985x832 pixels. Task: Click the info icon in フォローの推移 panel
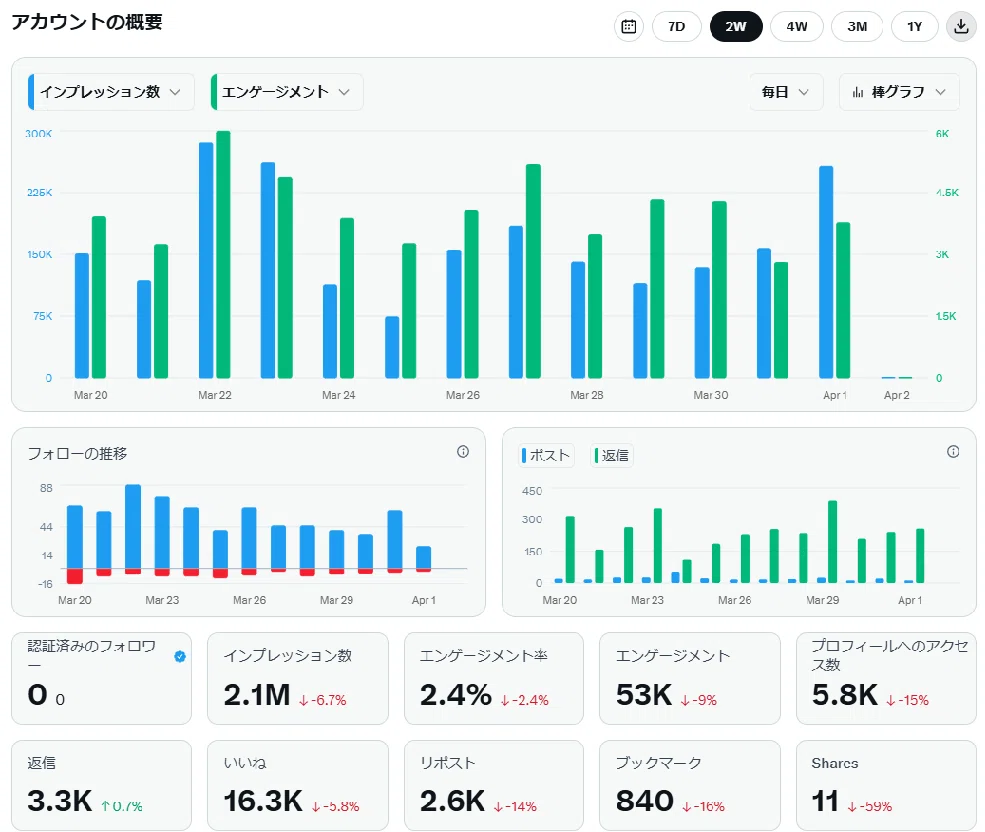[463, 451]
